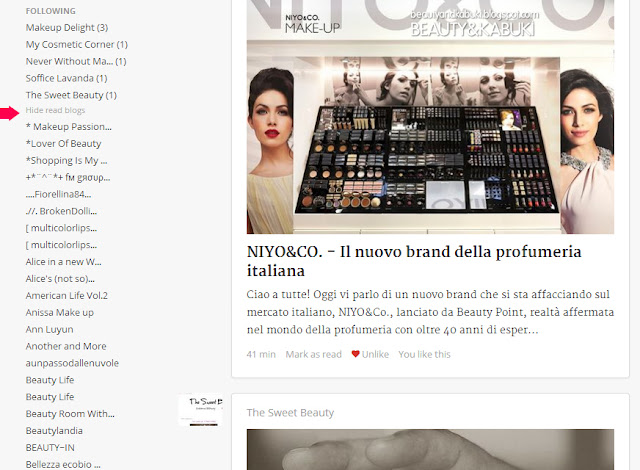Click the 41 min timestamp
The height and width of the screenshot is (470, 640).
pos(261,354)
